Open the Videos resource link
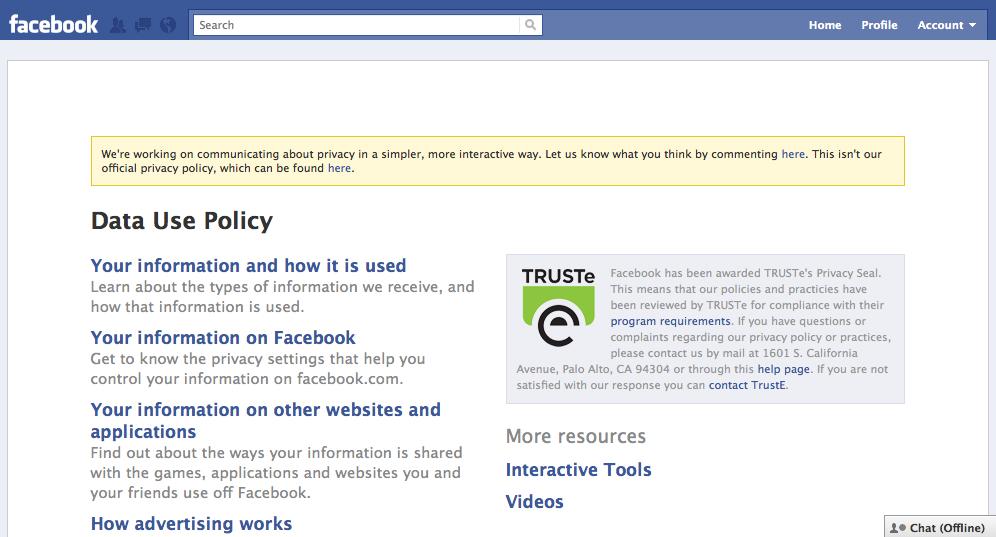This screenshot has width=996, height=537. pyautogui.click(x=534, y=501)
